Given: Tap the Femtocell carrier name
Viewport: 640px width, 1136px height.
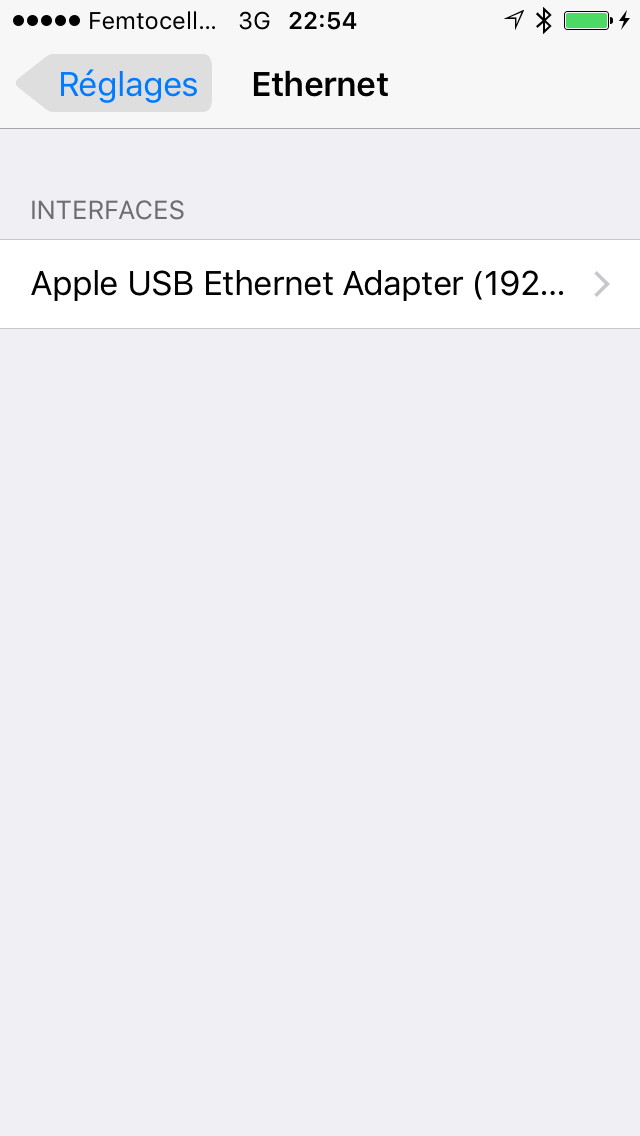Looking at the screenshot, I should coord(152,21).
